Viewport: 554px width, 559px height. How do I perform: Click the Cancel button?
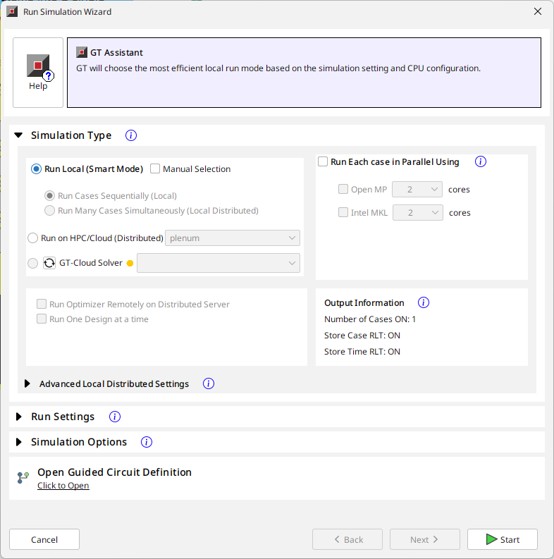click(44, 539)
